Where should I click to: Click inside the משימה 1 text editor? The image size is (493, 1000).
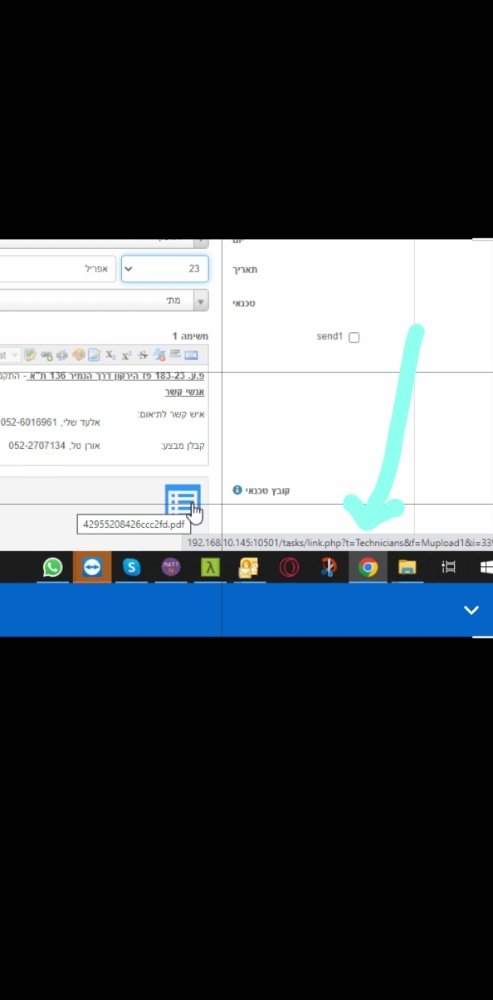point(102,415)
